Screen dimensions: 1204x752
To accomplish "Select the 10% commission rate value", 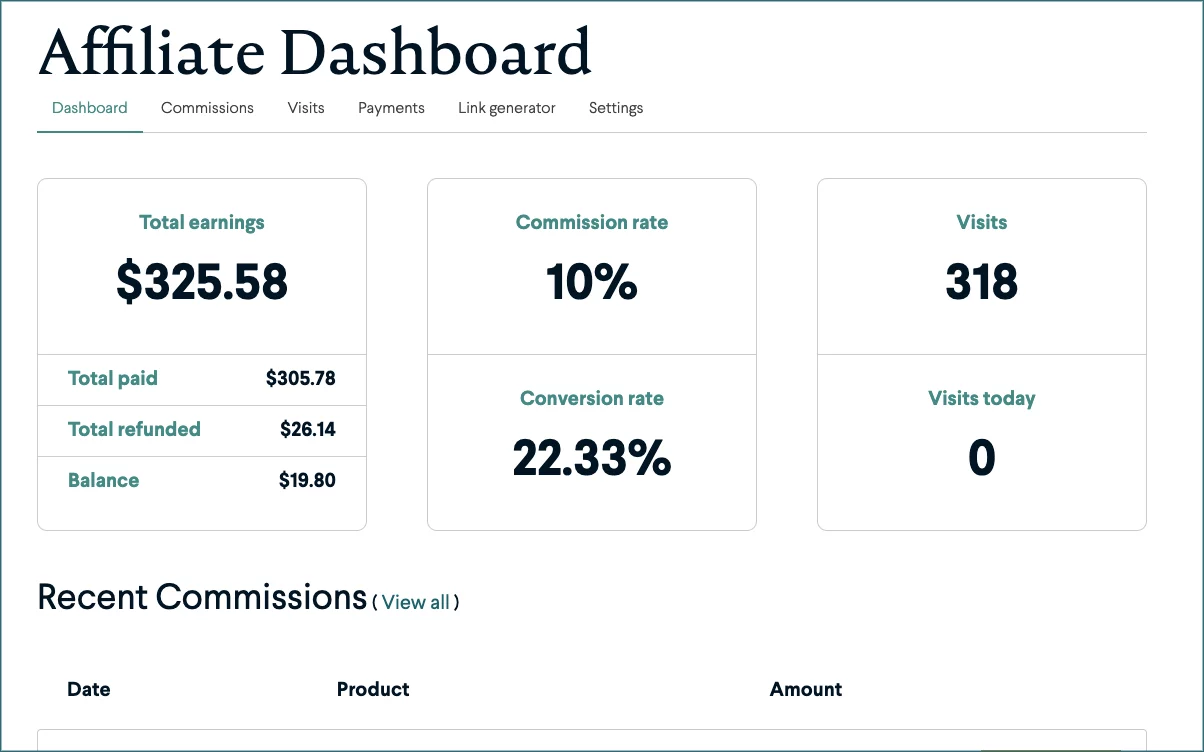I will pos(592,282).
